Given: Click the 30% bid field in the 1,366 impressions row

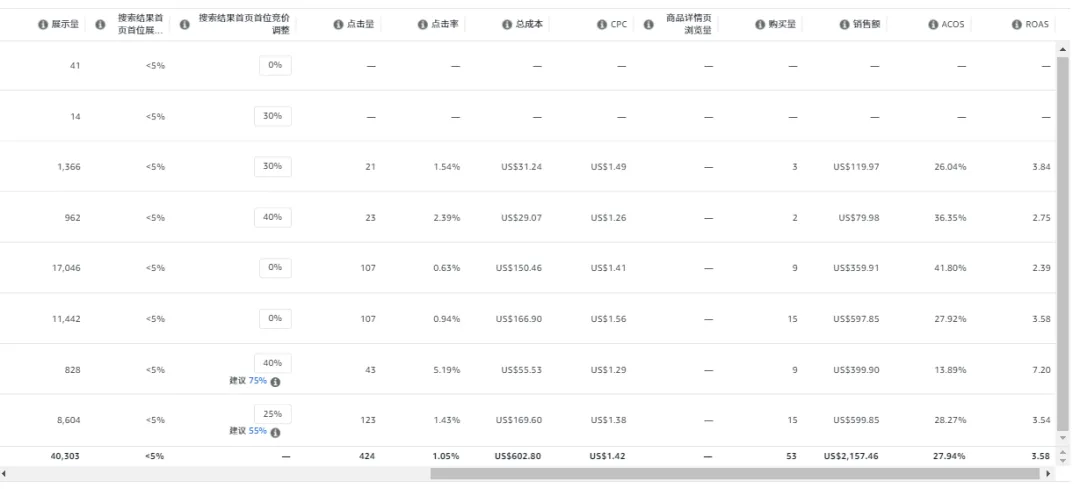Looking at the screenshot, I should 272,166.
